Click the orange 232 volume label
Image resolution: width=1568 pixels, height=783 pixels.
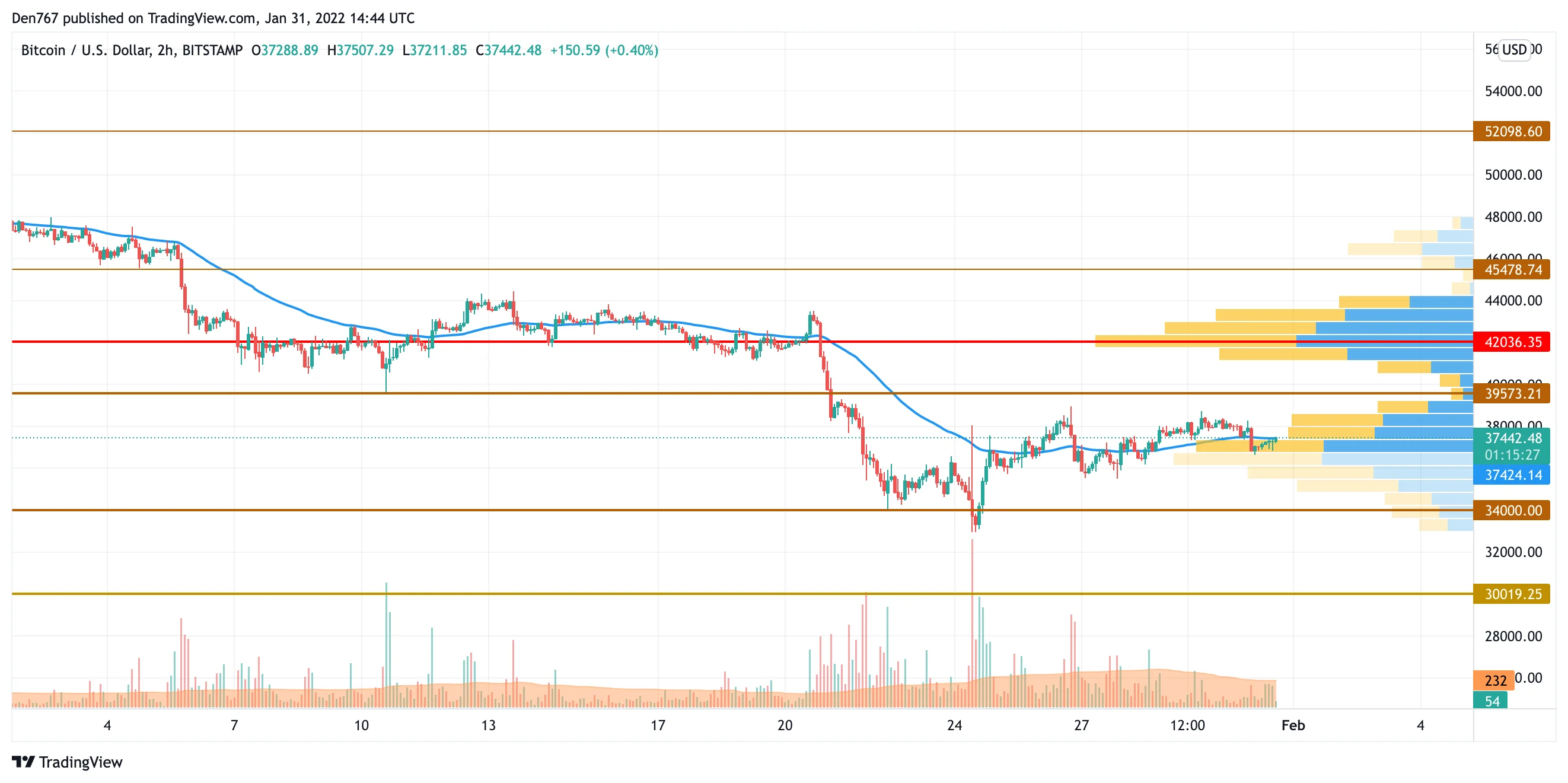coord(1495,680)
